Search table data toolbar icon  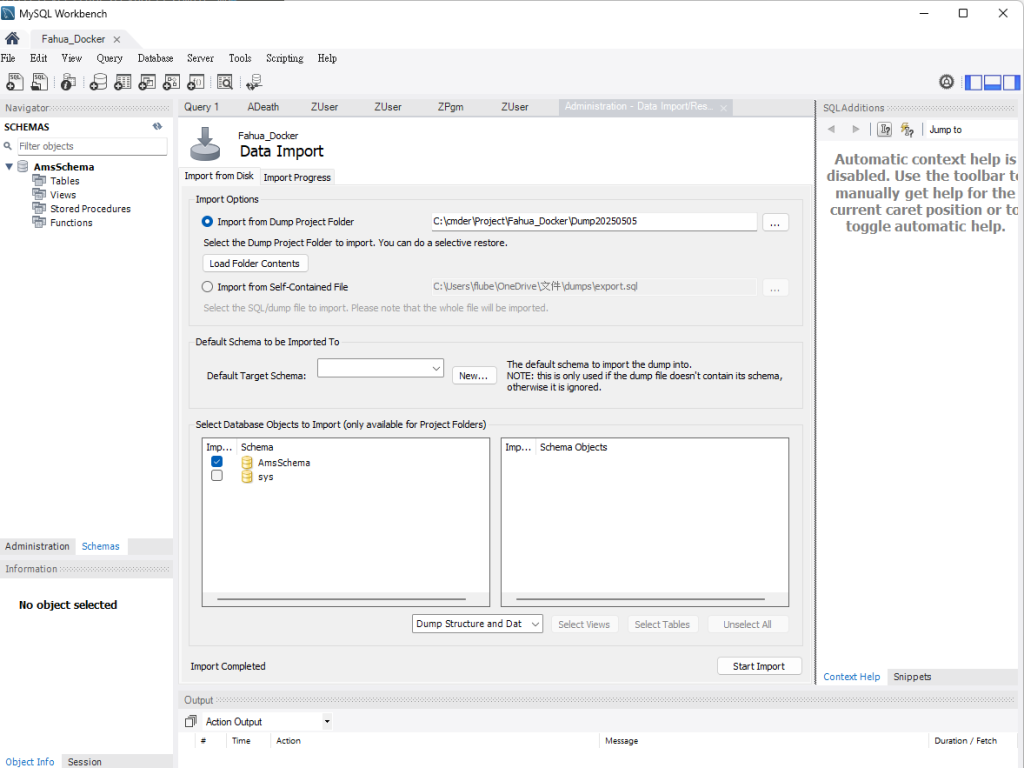225,82
